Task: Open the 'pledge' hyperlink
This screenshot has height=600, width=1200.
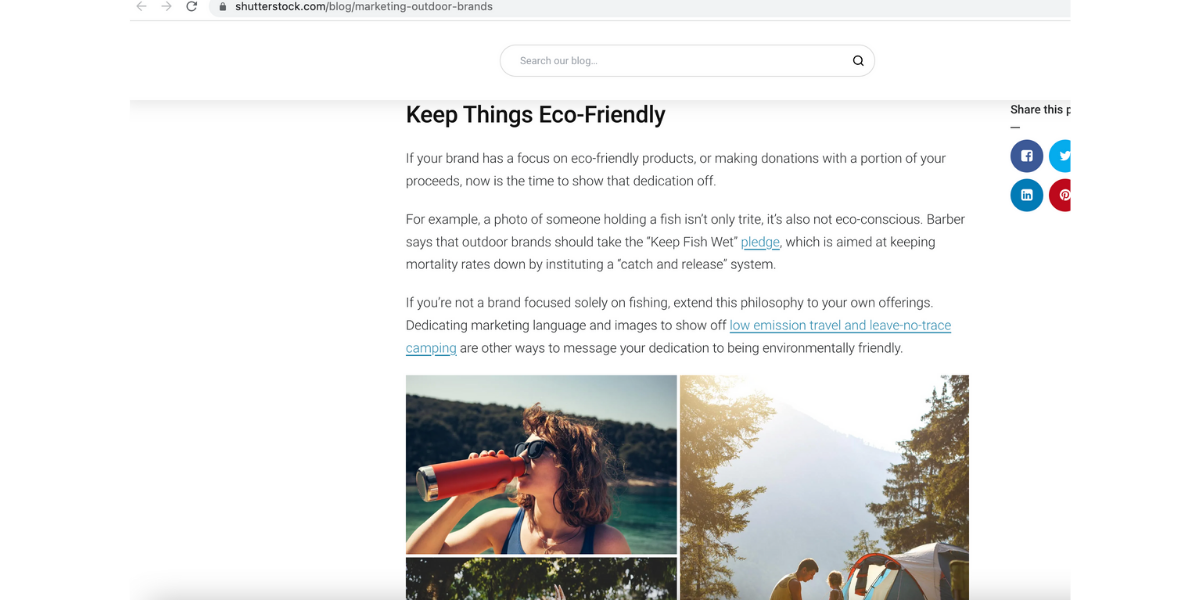Action: [x=760, y=242]
